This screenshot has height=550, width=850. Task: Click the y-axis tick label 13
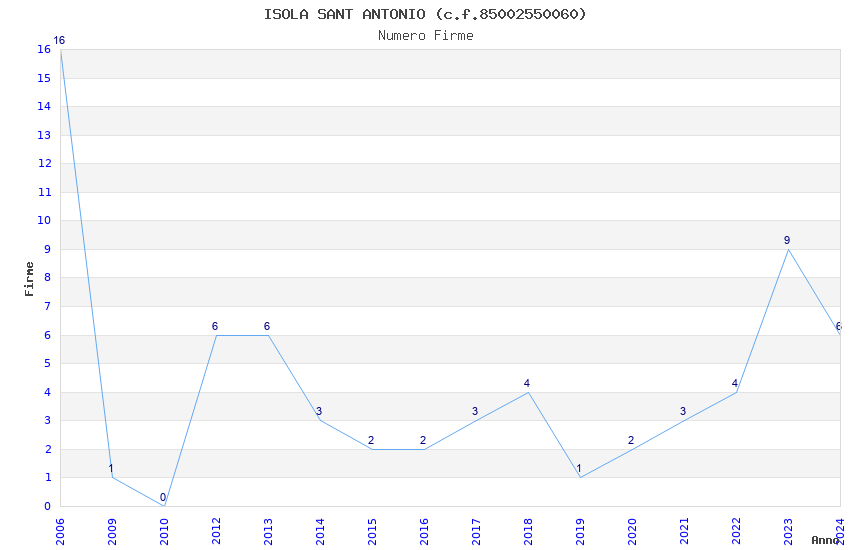click(44, 135)
